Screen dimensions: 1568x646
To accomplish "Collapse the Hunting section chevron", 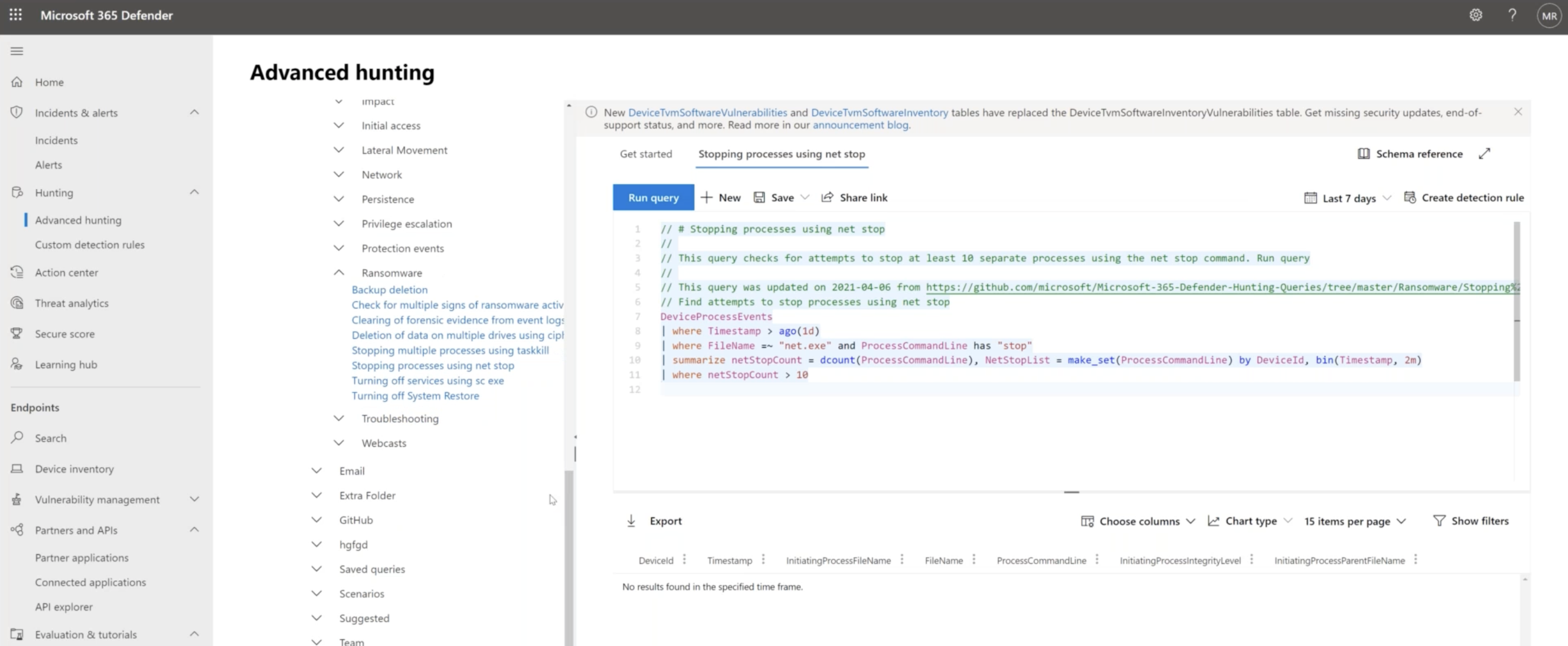I will [194, 192].
